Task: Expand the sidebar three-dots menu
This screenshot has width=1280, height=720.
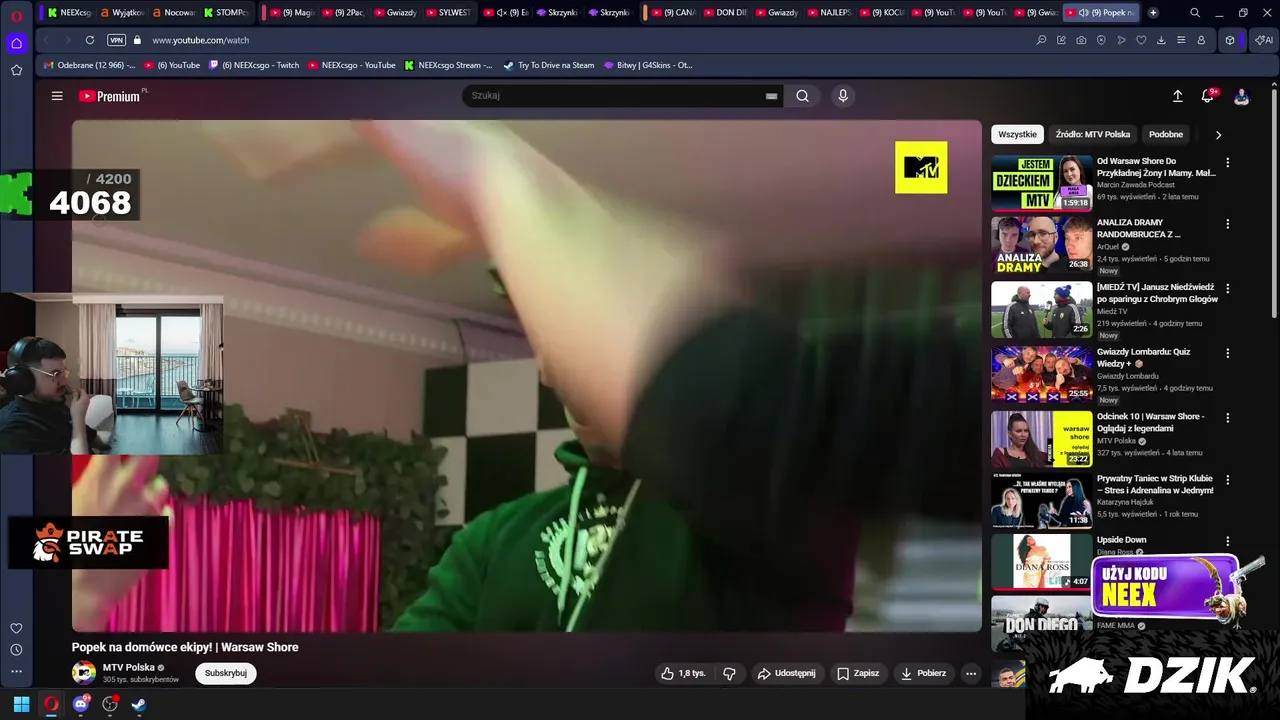Action: point(16,672)
